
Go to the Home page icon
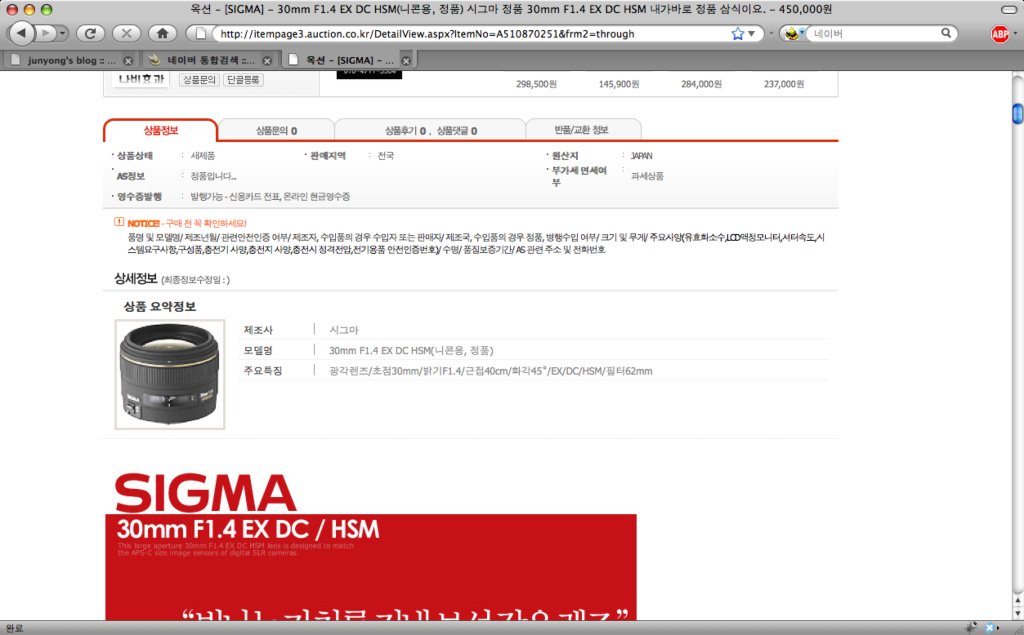pos(163,33)
